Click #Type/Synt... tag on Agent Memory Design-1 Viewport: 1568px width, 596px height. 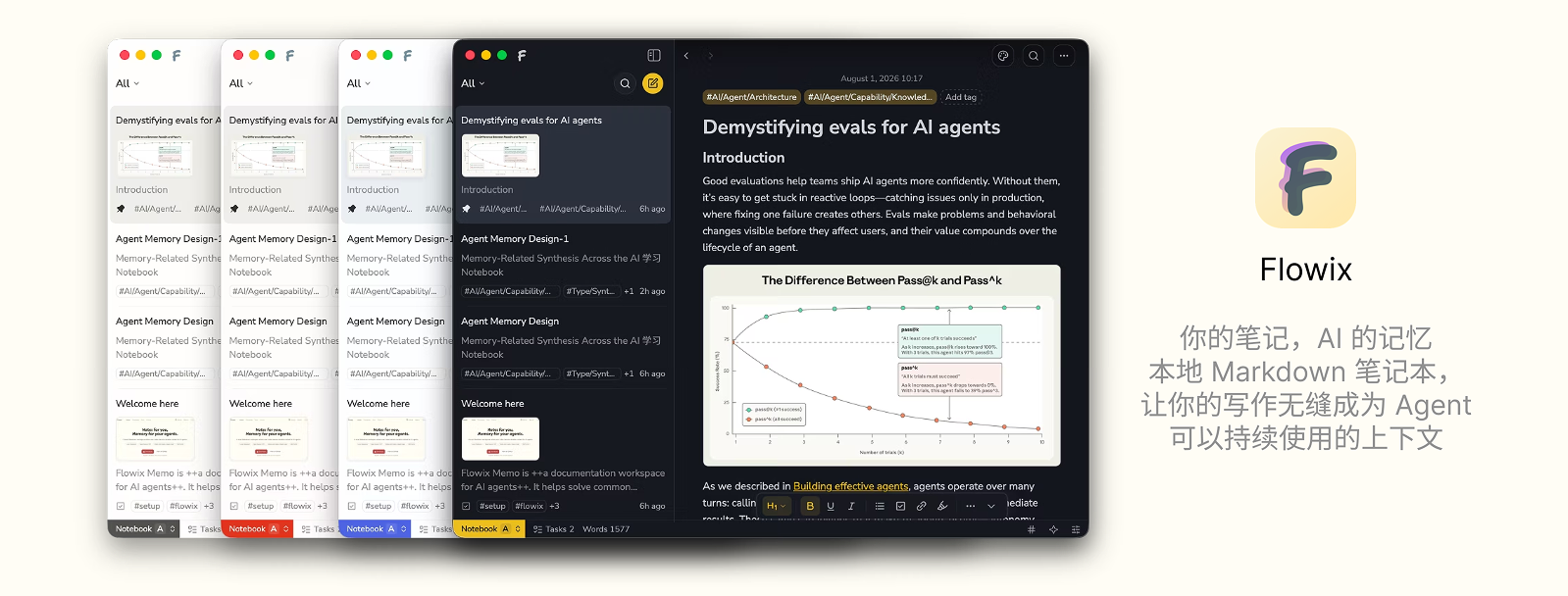[x=590, y=291]
